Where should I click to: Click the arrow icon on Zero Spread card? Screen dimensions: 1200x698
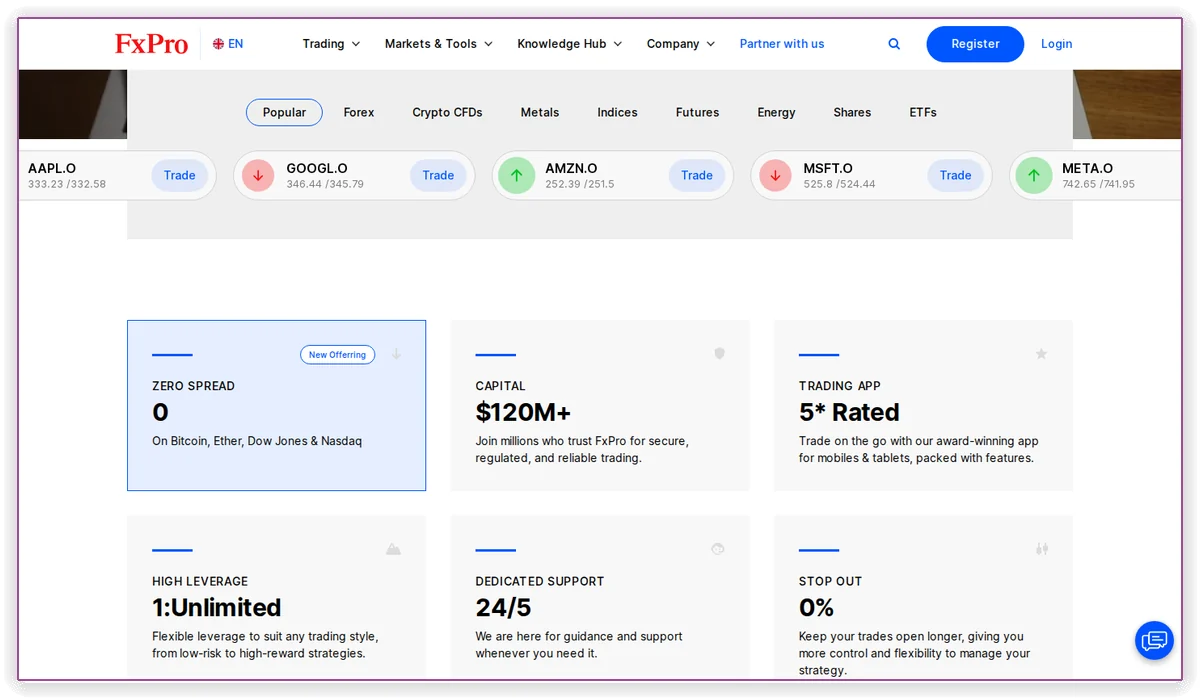coord(396,354)
